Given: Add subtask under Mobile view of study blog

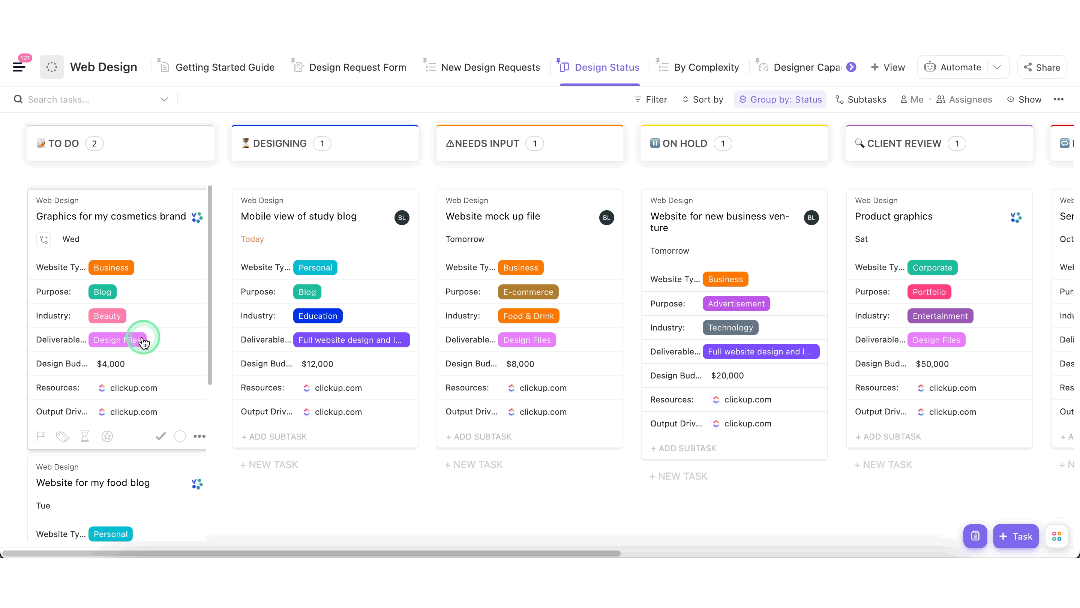Looking at the screenshot, I should 274,437.
